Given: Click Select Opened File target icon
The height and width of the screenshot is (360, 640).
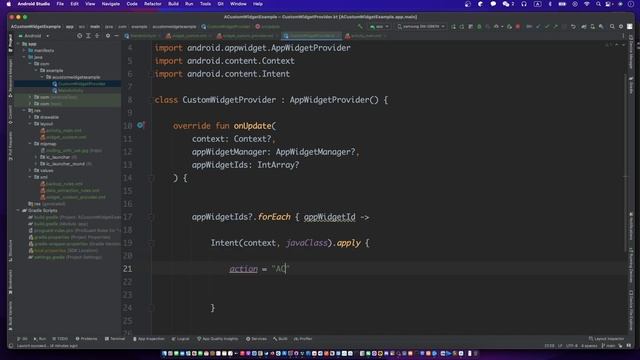Looking at the screenshot, I should [x=80, y=36].
